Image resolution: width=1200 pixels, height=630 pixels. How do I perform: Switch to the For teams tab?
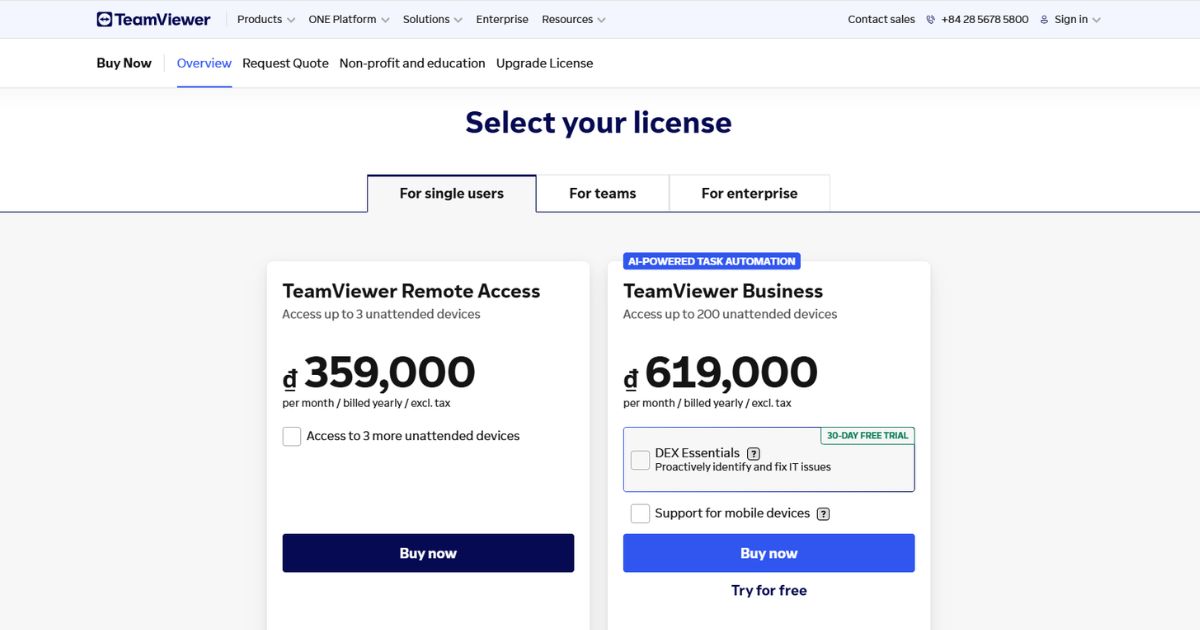point(603,194)
